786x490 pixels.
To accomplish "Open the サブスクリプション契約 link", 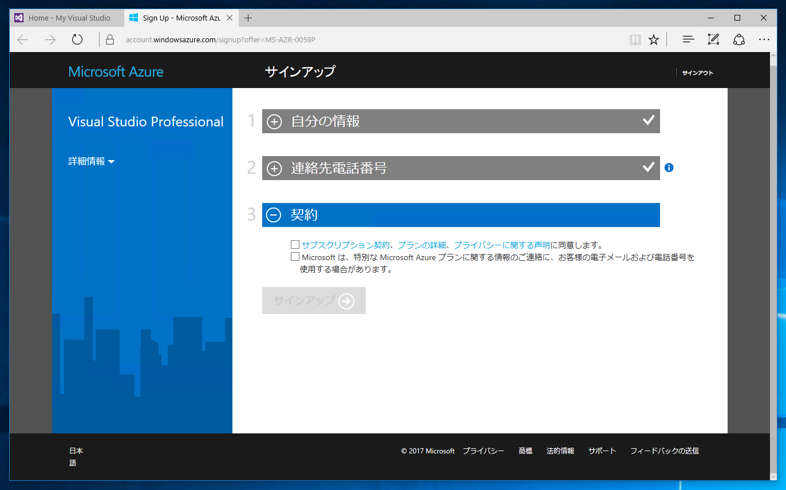I will tap(345, 245).
